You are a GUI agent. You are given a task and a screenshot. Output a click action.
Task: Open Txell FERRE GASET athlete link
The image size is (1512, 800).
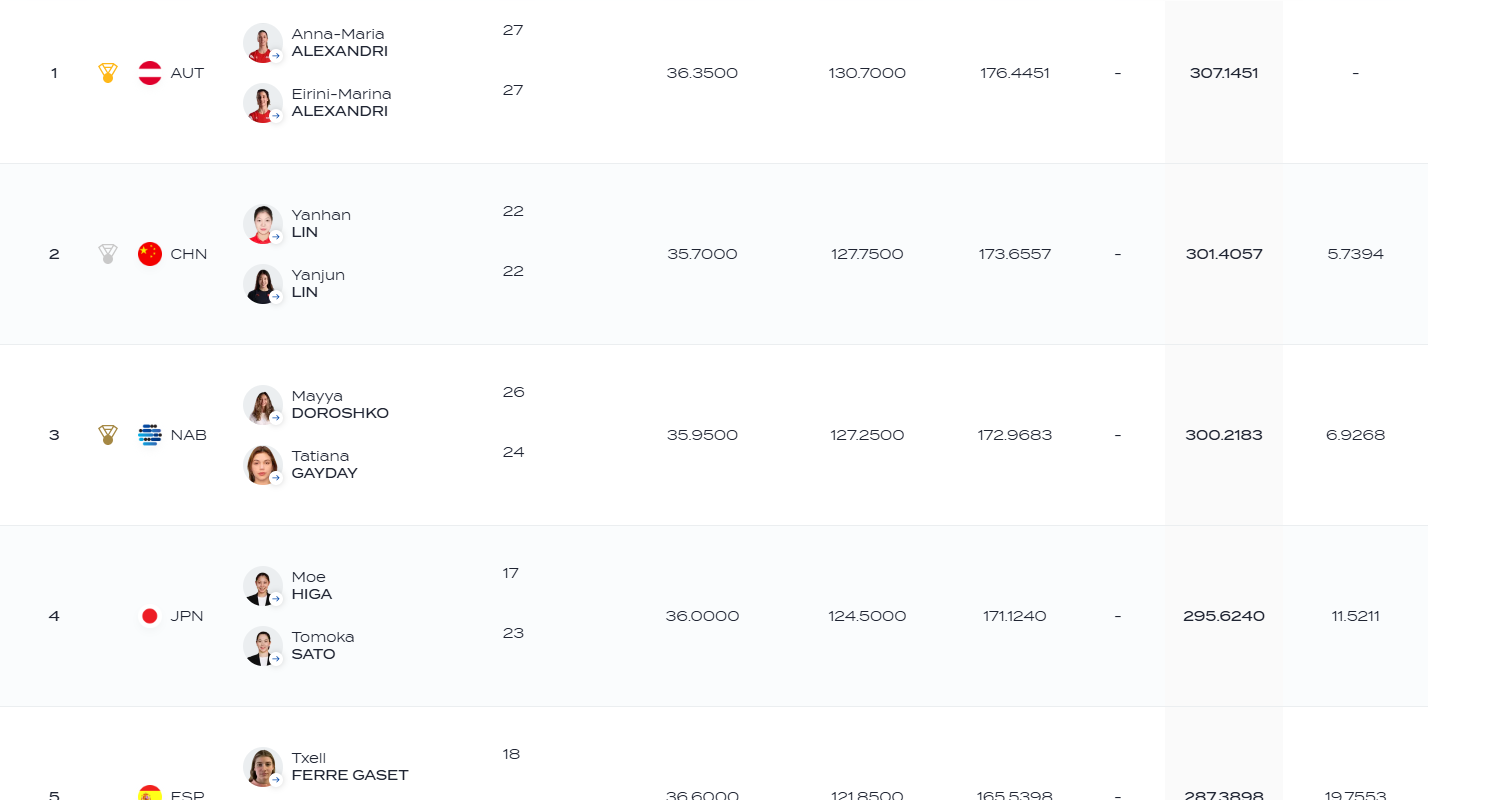350,767
